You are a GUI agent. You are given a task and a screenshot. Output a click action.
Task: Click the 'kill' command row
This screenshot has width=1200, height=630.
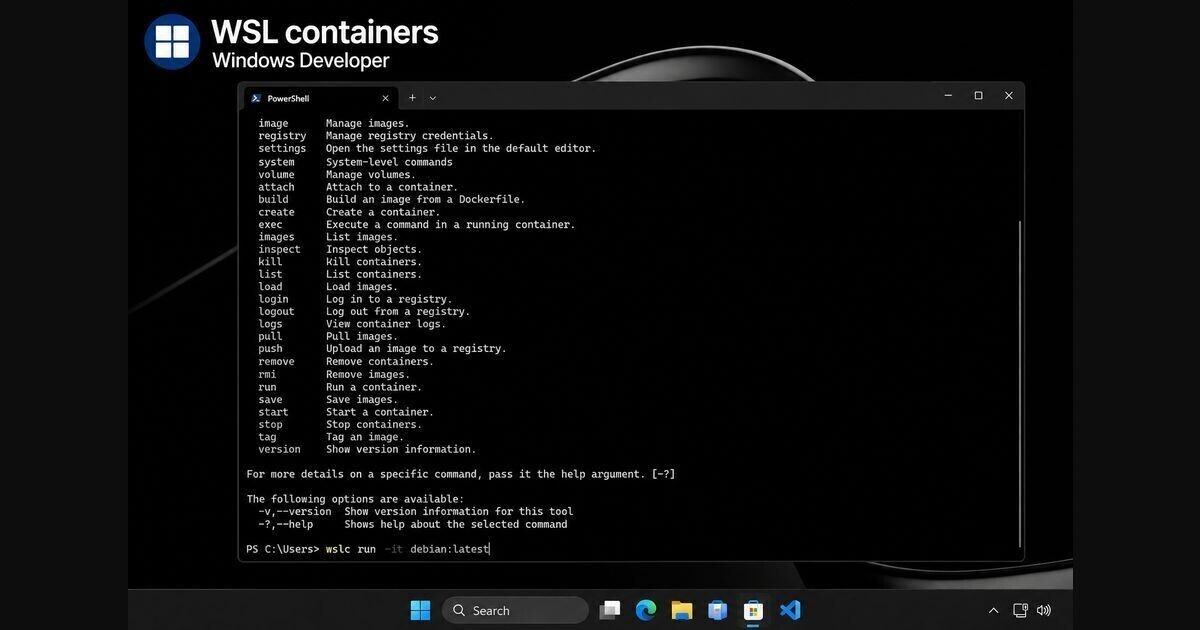pos(340,262)
